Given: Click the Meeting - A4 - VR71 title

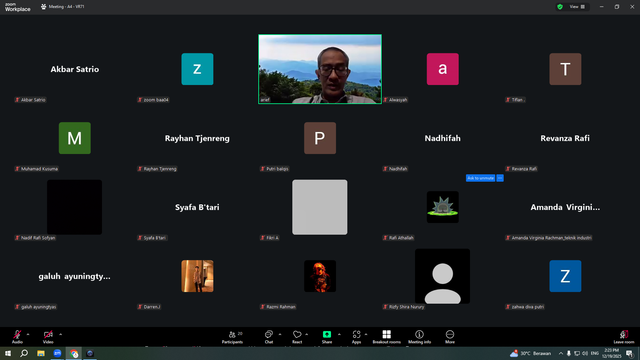Looking at the screenshot, I should point(66,7).
